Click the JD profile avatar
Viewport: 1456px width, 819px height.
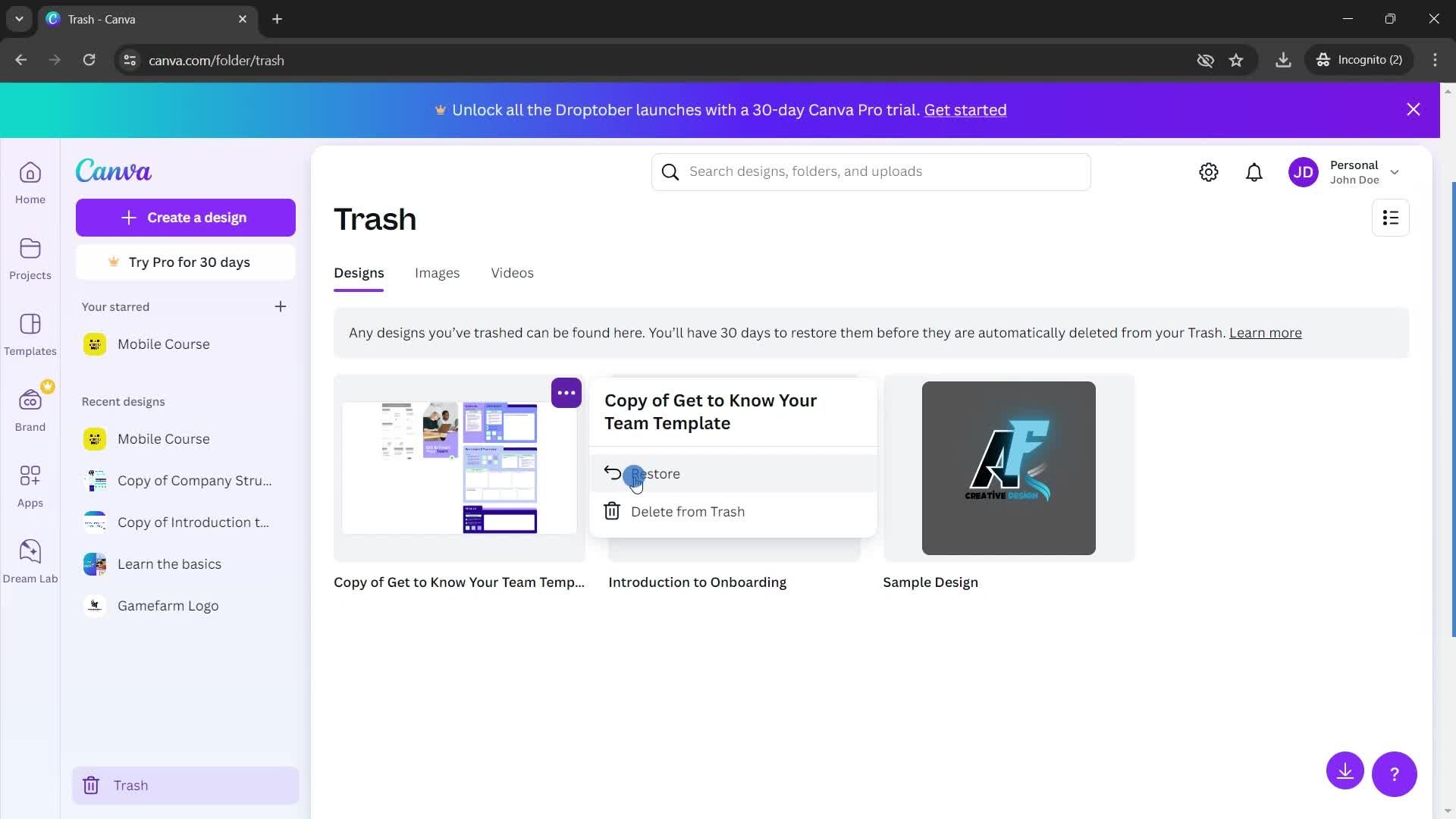[1304, 172]
